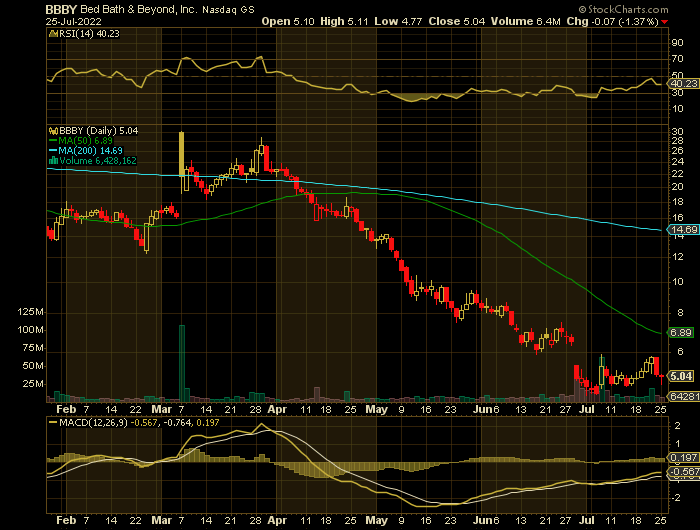
Task: Click the date 25-Jul-2022
Action: 74,21
